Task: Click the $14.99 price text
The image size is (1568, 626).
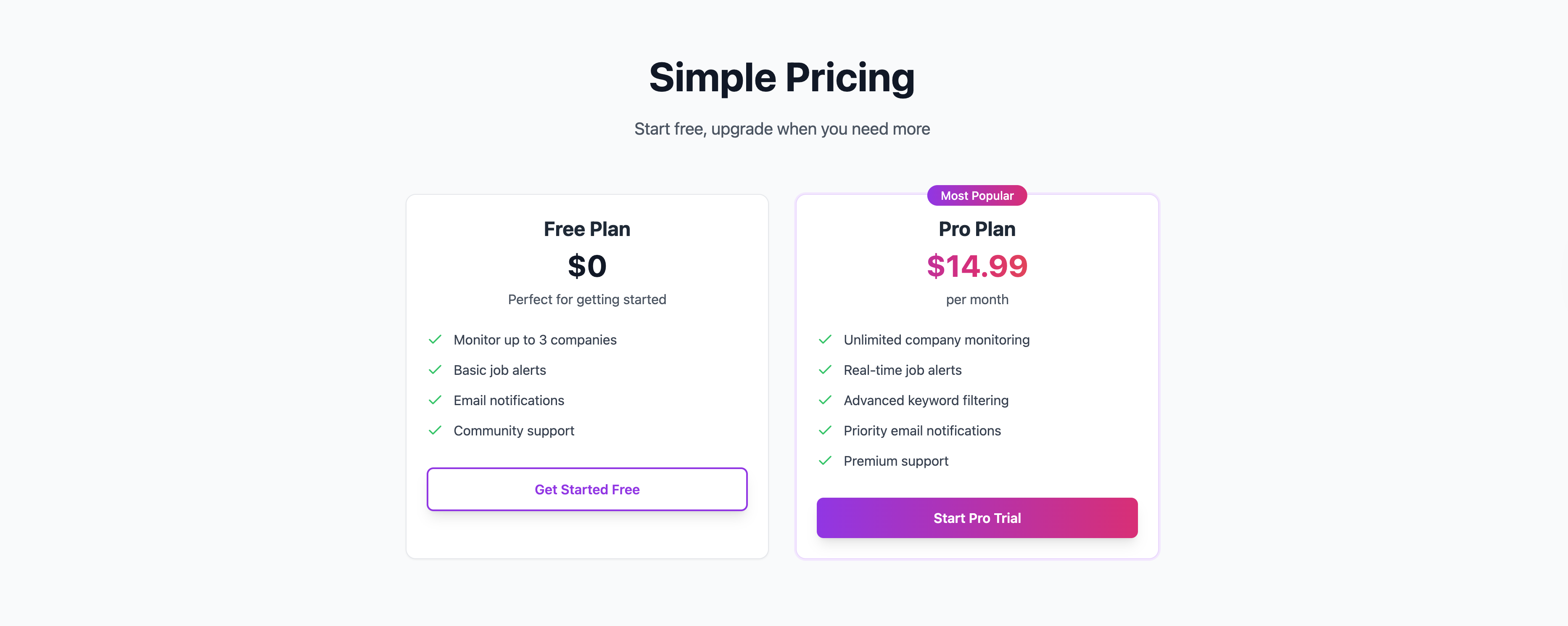Action: point(977,266)
